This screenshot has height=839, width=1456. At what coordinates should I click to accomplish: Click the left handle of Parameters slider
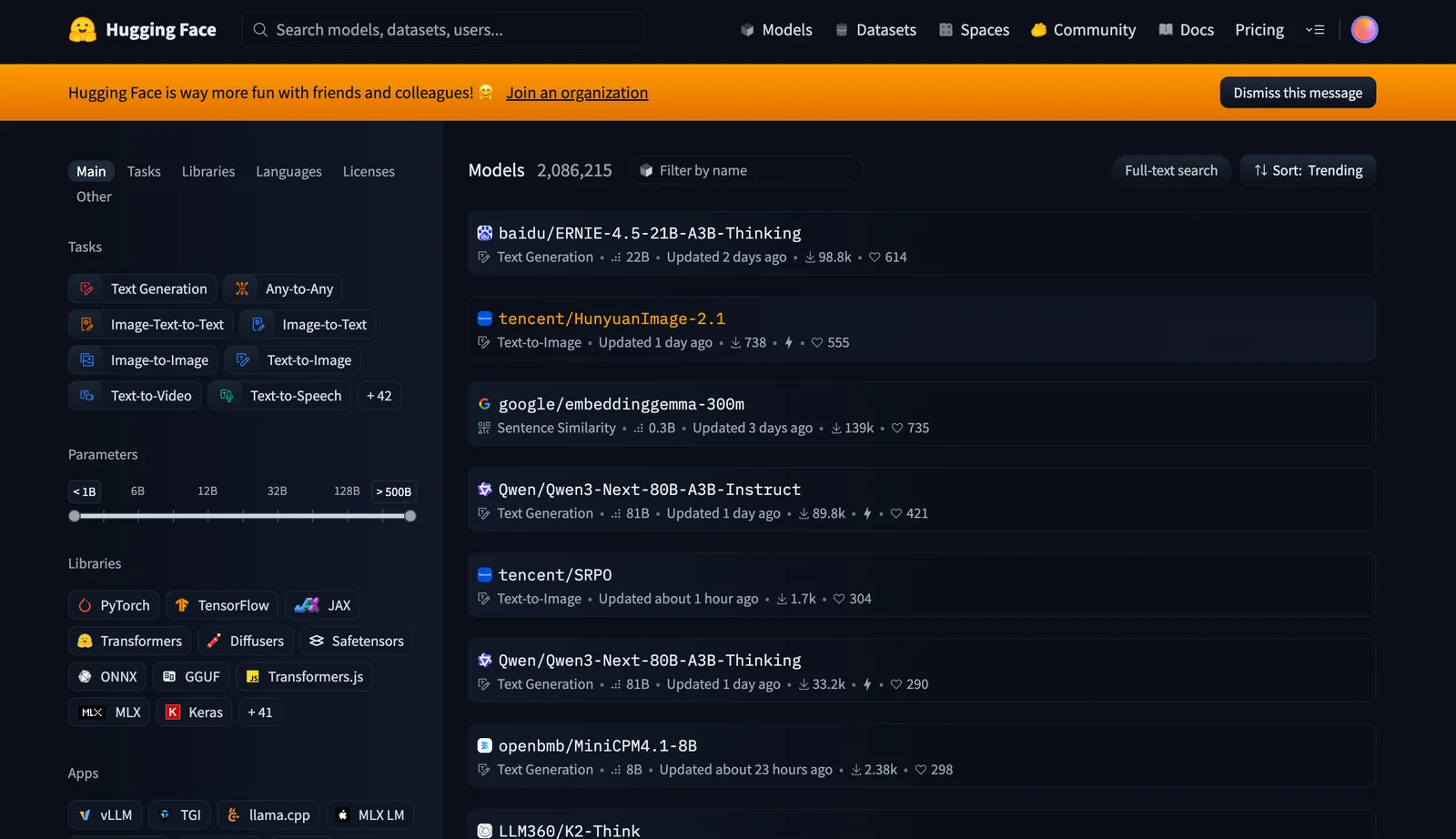pos(75,516)
